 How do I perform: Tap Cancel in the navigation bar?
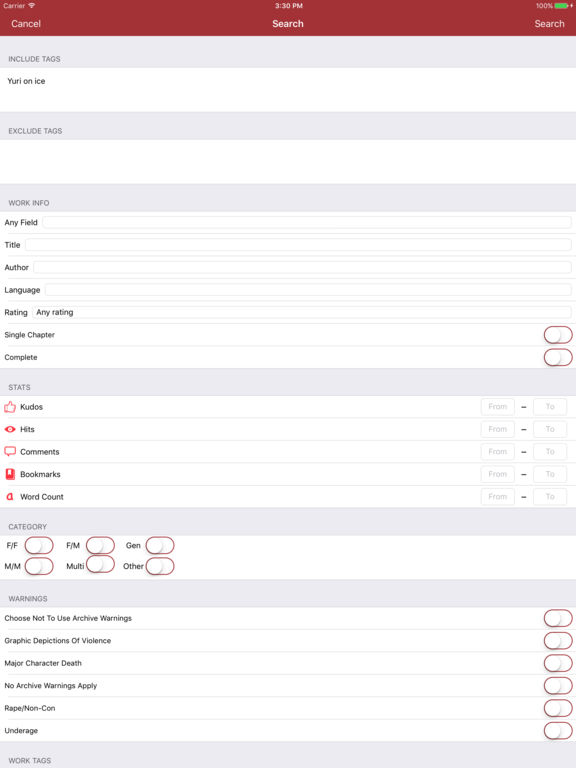tap(26, 24)
